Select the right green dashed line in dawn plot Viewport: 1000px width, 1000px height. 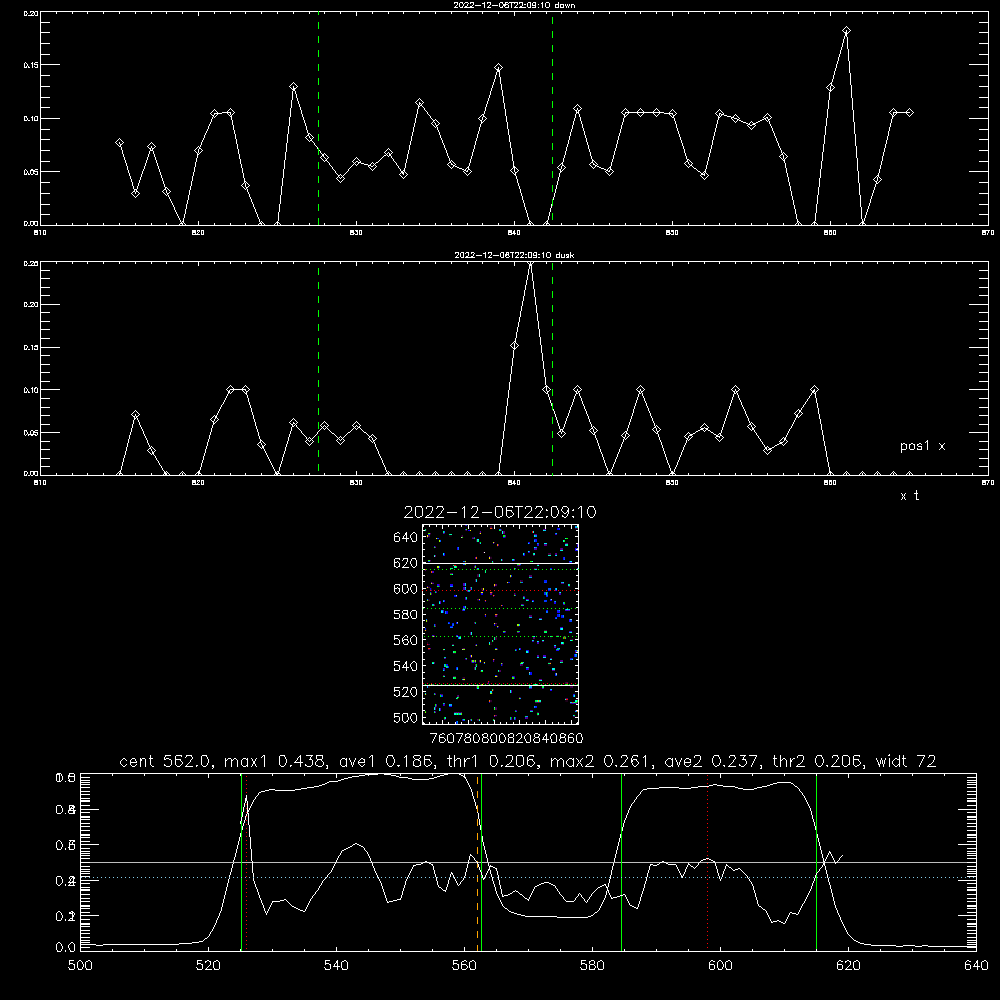click(552, 118)
